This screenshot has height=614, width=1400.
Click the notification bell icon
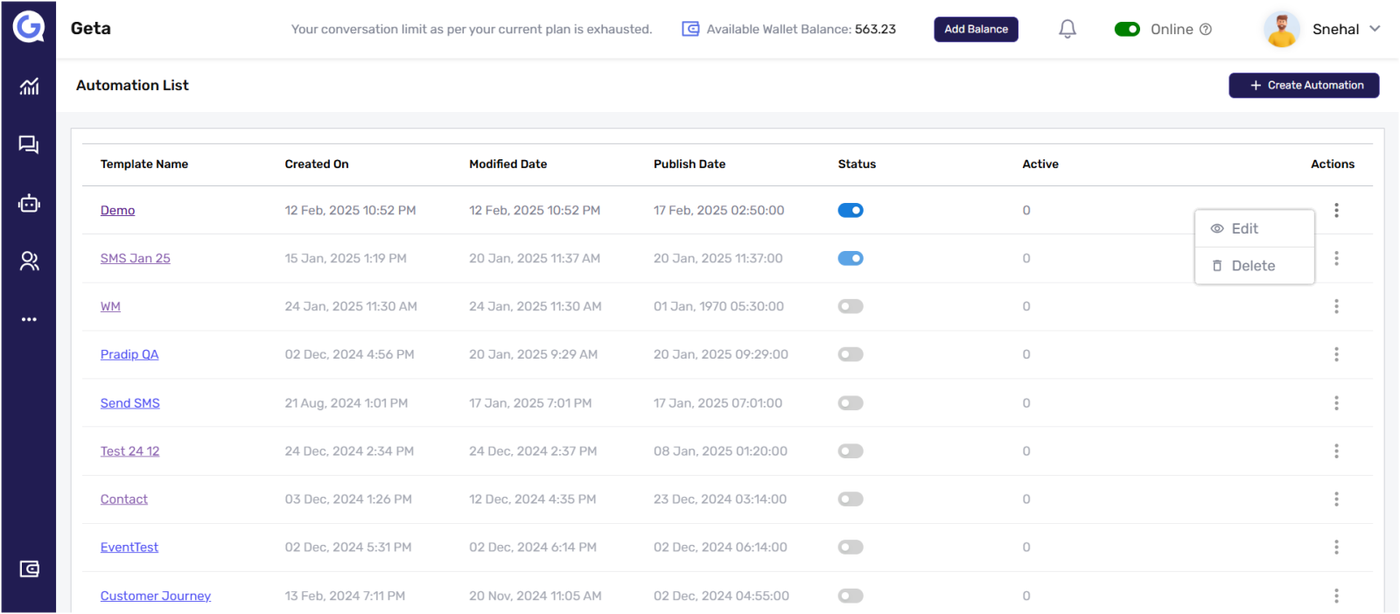point(1067,29)
